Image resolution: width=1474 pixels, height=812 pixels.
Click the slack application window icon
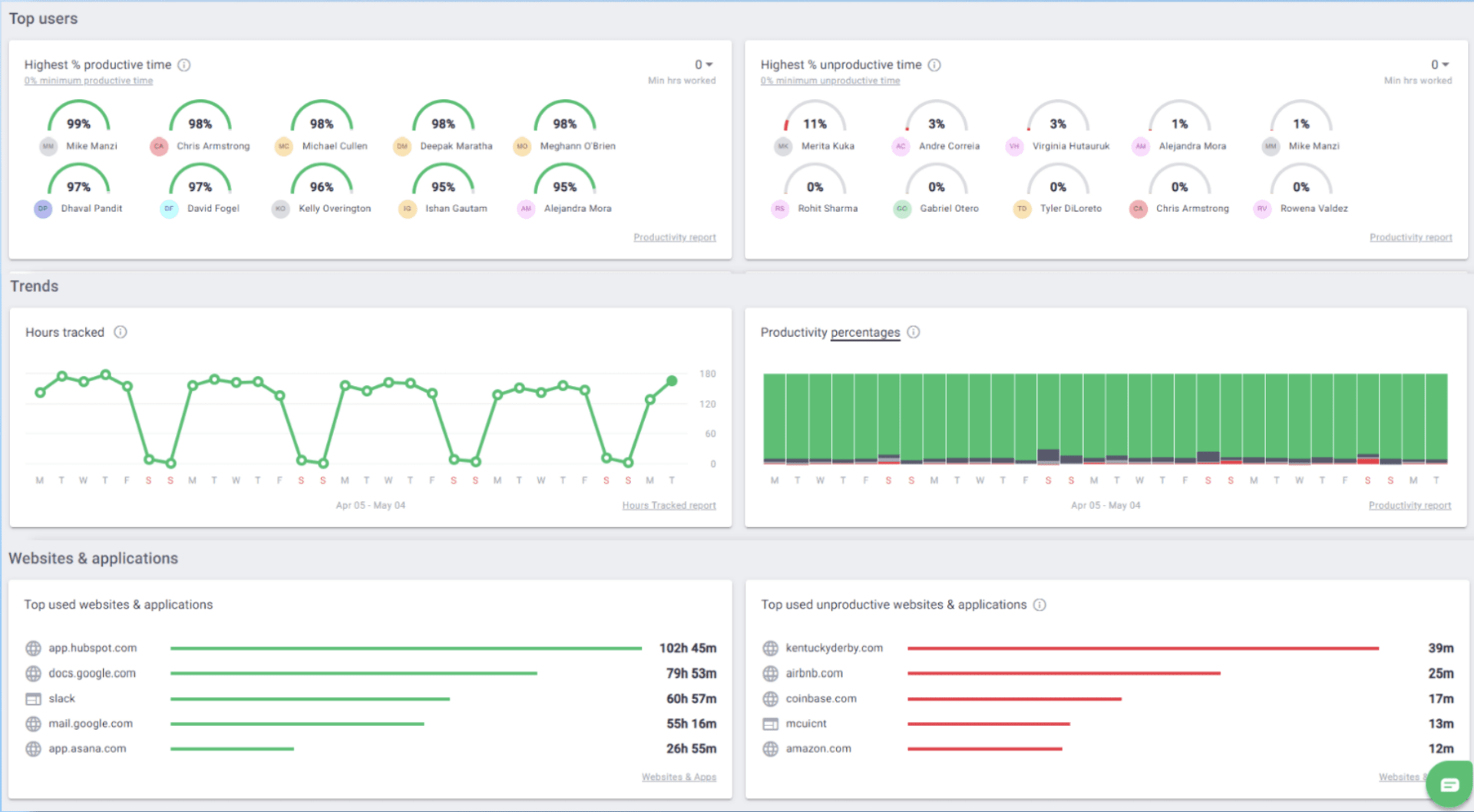pyautogui.click(x=33, y=699)
